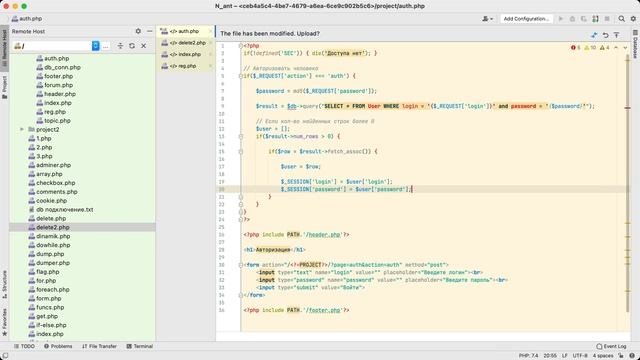Hide the Remote Host panel via minus icon

[x=150, y=31]
